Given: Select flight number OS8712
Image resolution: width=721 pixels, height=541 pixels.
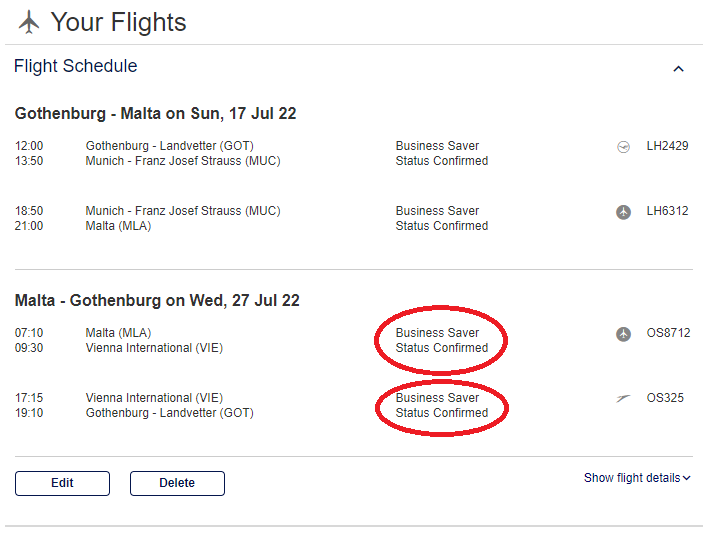Looking at the screenshot, I should pyautogui.click(x=668, y=333).
